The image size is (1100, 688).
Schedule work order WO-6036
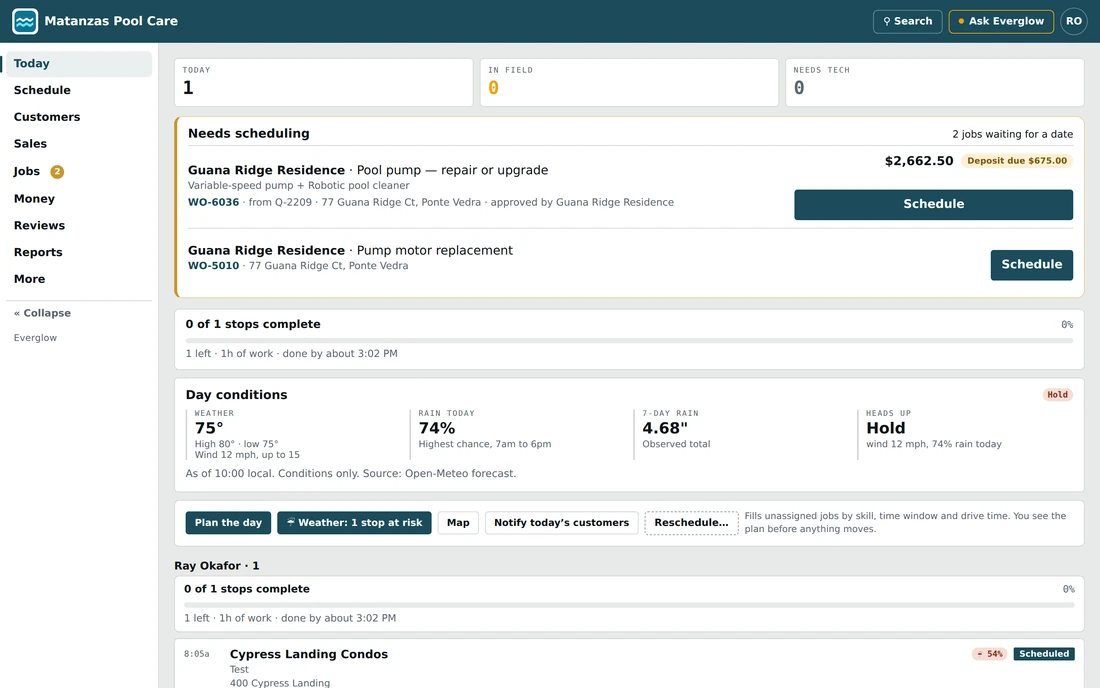coord(933,204)
